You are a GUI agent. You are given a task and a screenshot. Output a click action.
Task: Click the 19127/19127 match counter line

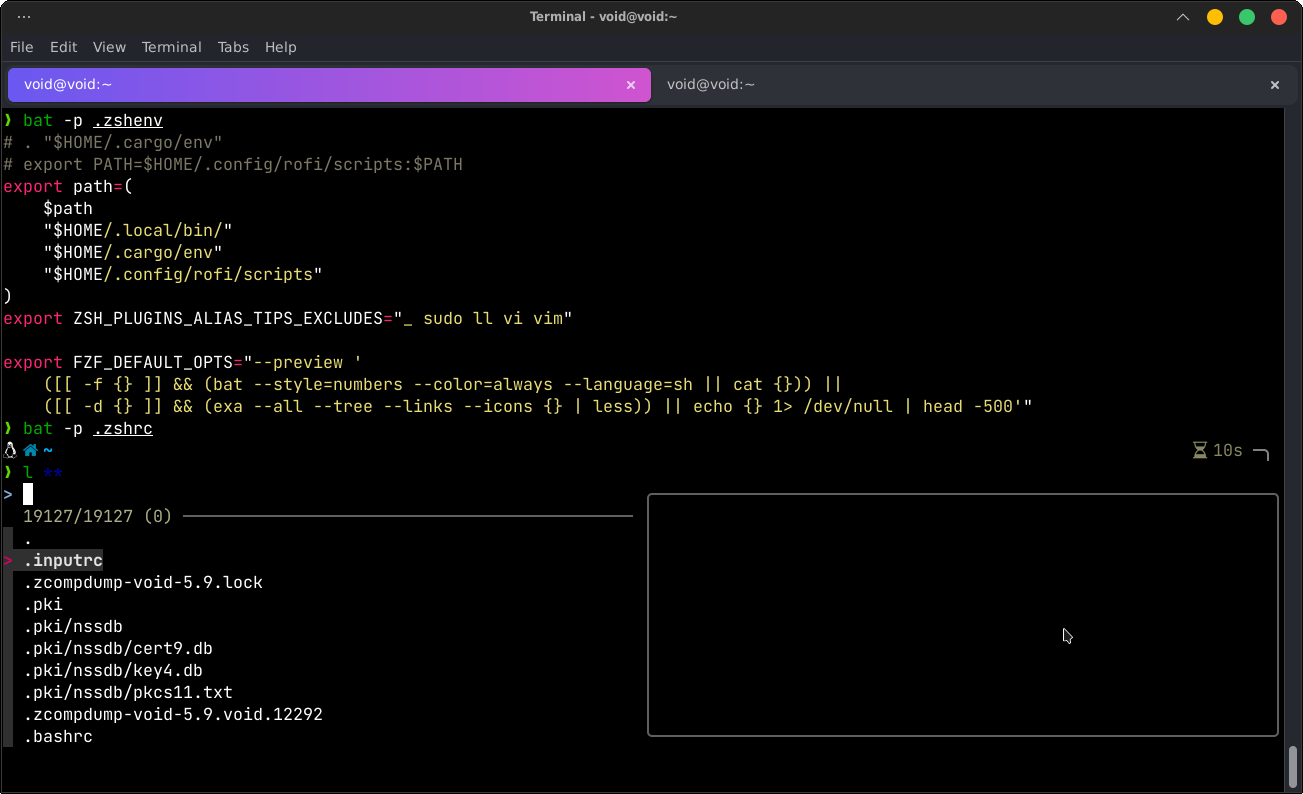(96, 516)
